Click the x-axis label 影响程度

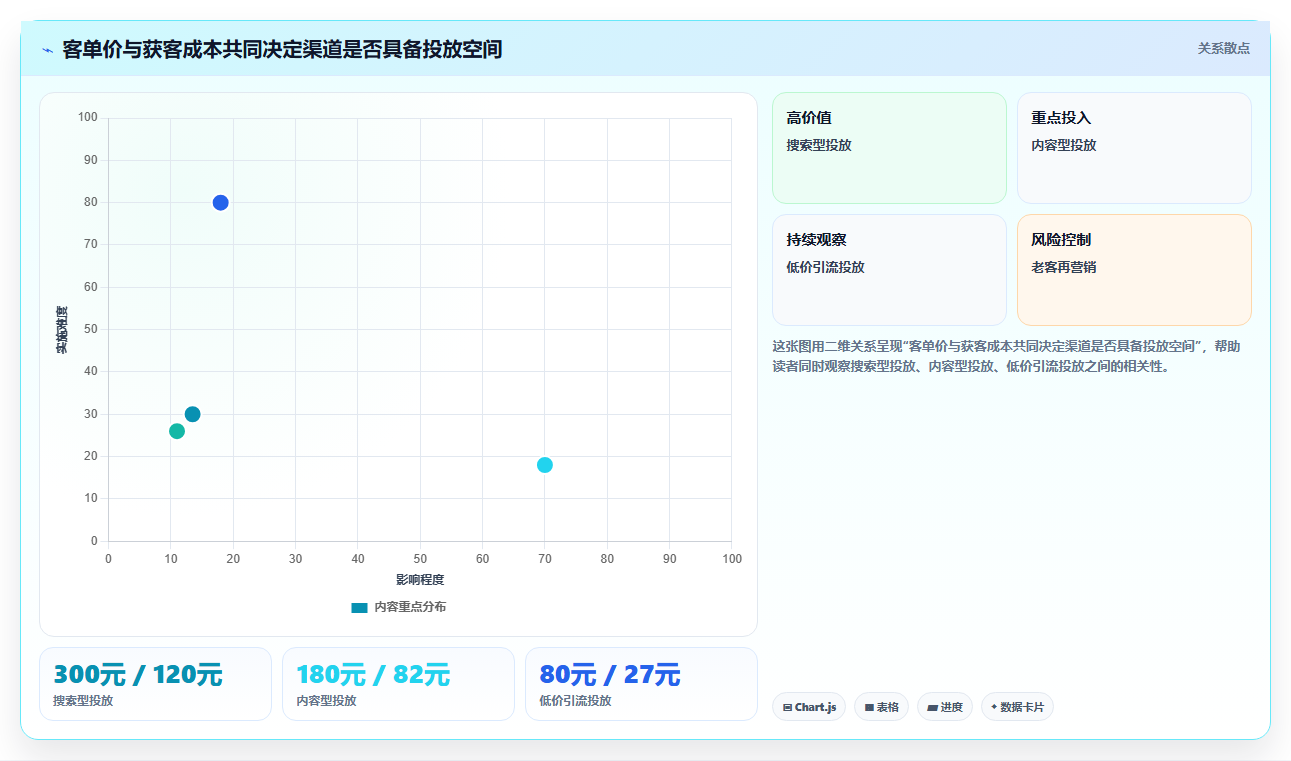click(420, 580)
